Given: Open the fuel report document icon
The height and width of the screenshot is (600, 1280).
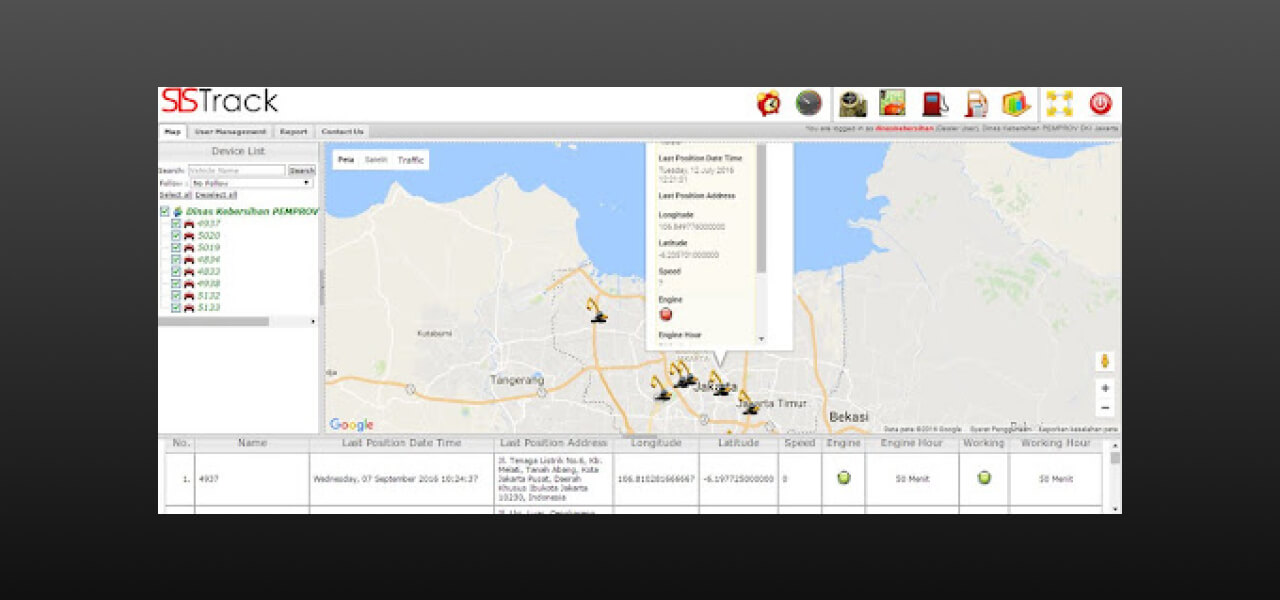Looking at the screenshot, I should pyautogui.click(x=975, y=103).
